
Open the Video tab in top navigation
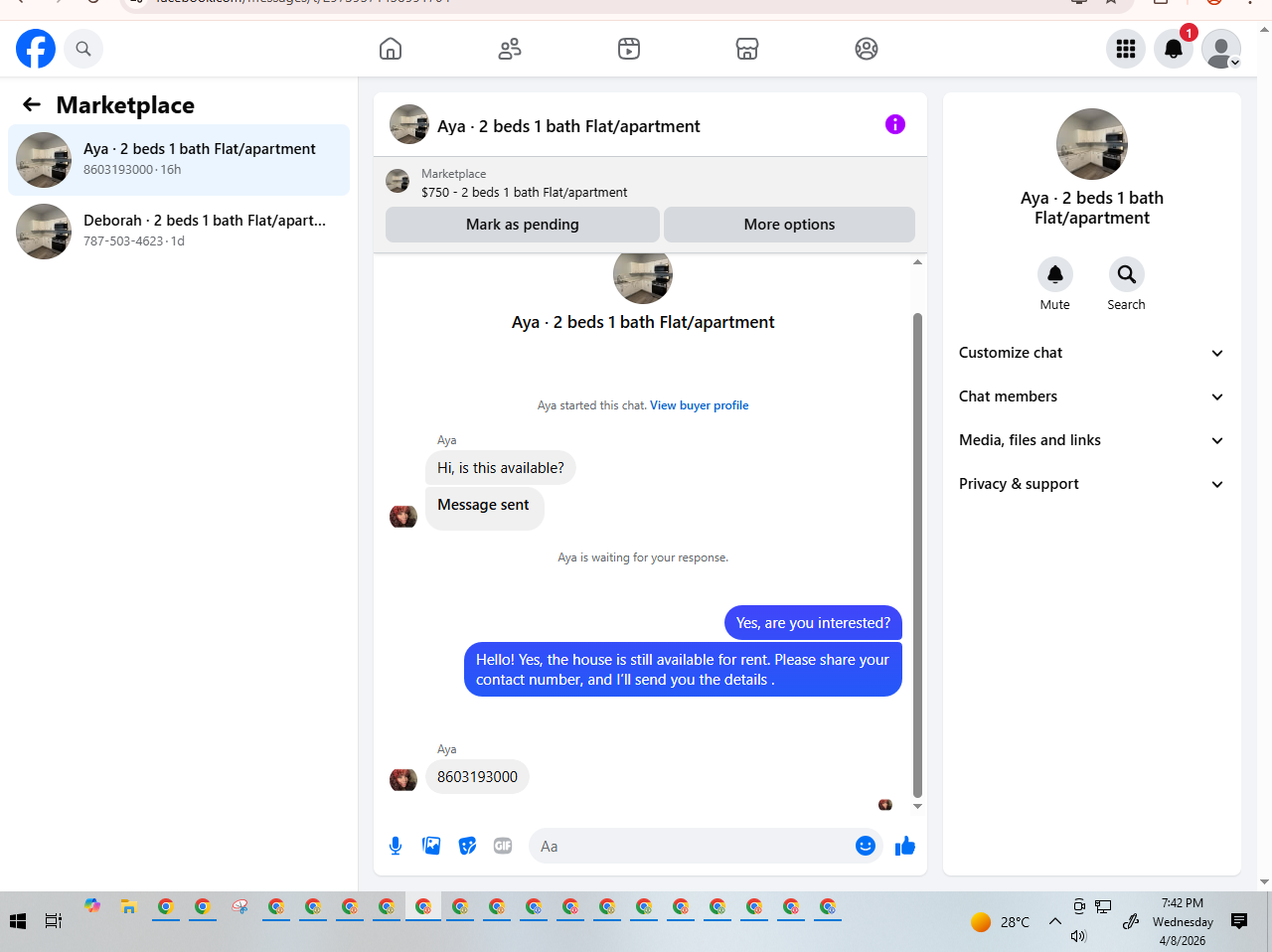tap(629, 49)
